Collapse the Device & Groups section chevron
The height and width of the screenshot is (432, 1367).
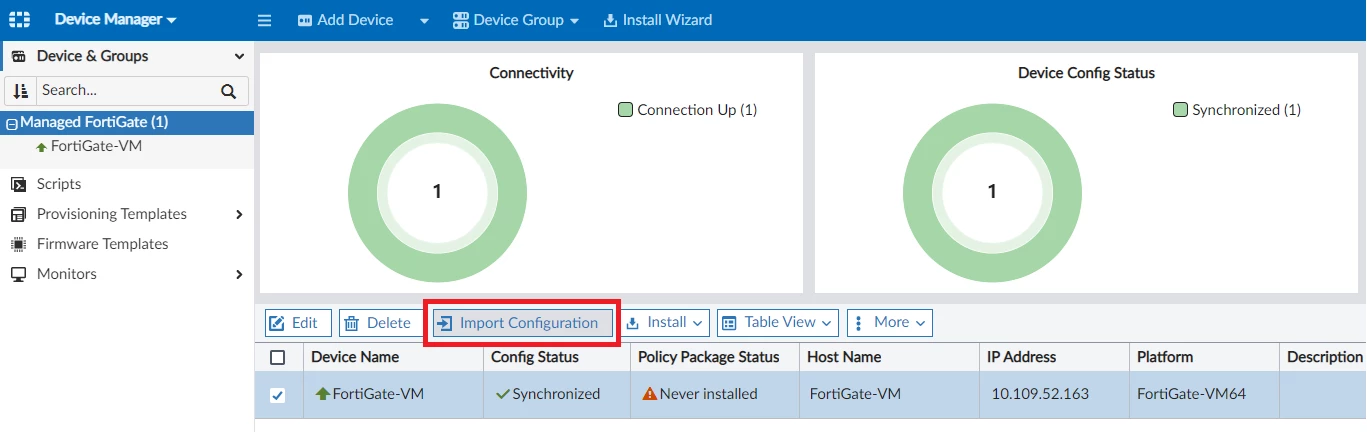[239, 57]
